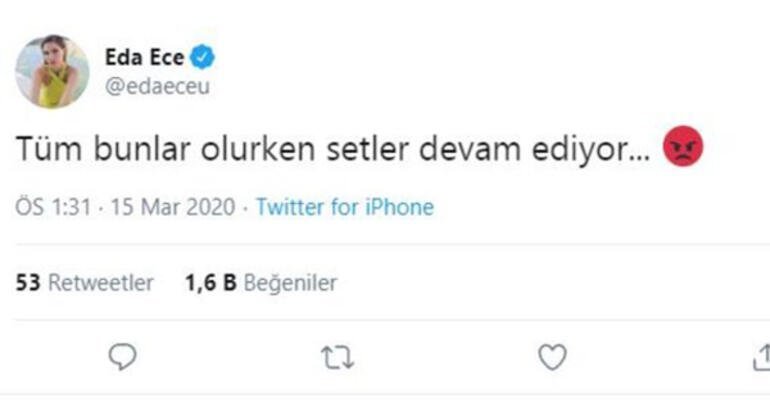
Task: Click the 1,6 B likes figure
Action: [210, 283]
